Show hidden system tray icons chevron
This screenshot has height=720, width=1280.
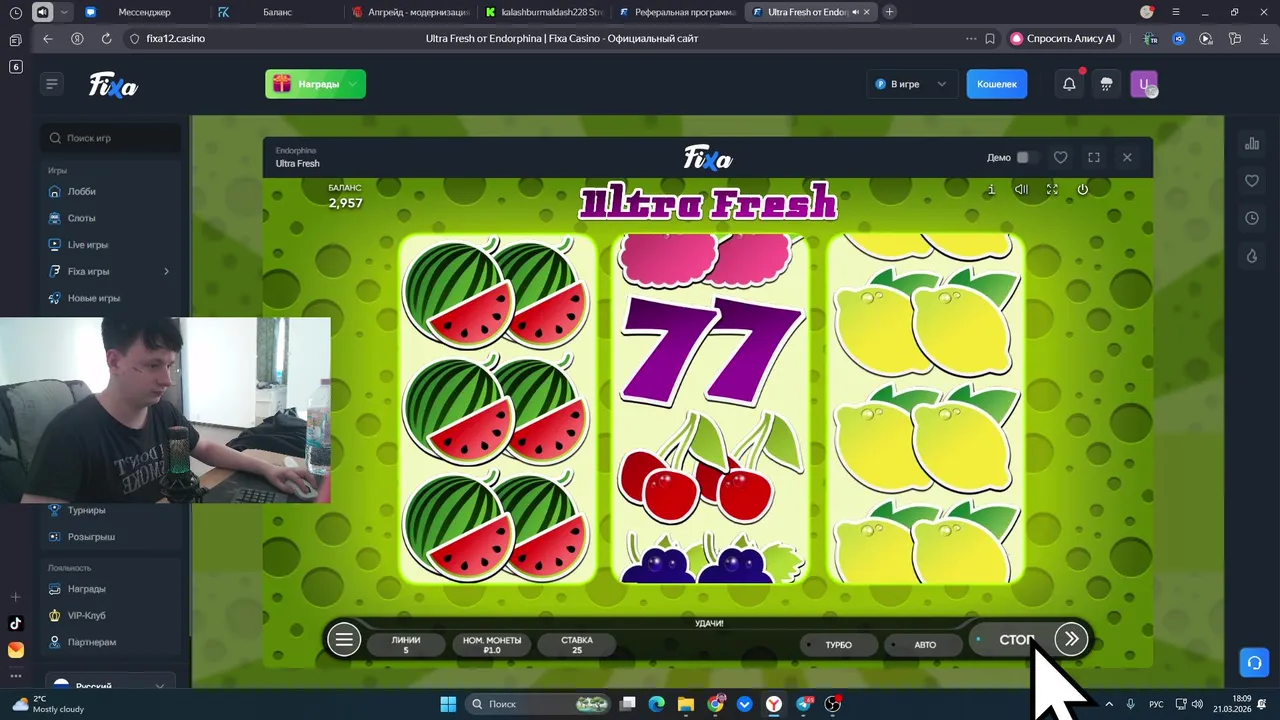[1108, 704]
